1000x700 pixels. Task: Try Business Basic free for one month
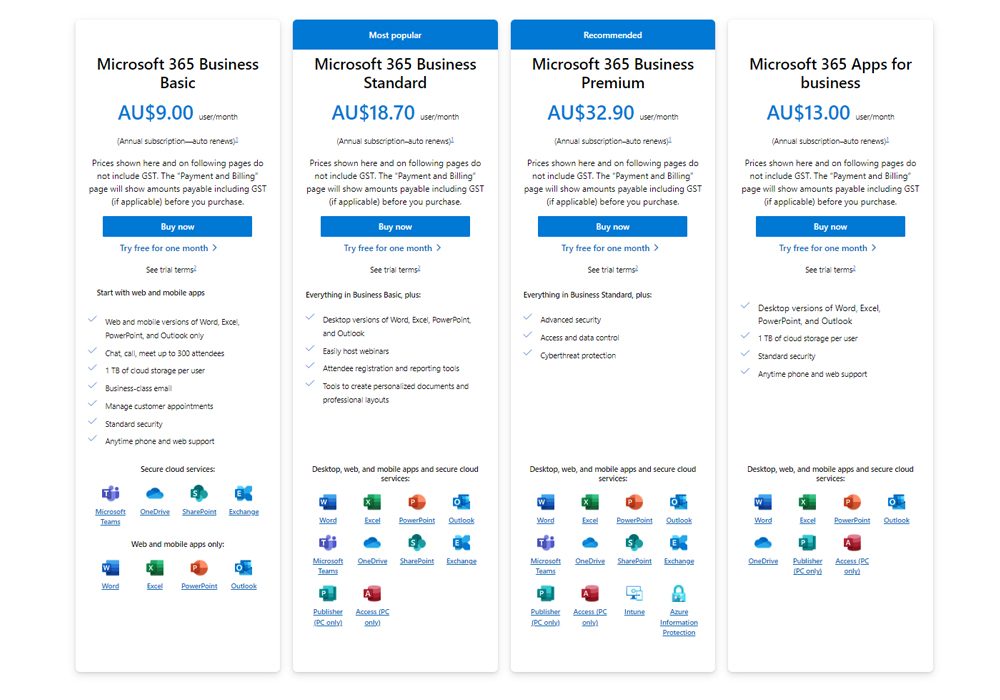coord(168,248)
